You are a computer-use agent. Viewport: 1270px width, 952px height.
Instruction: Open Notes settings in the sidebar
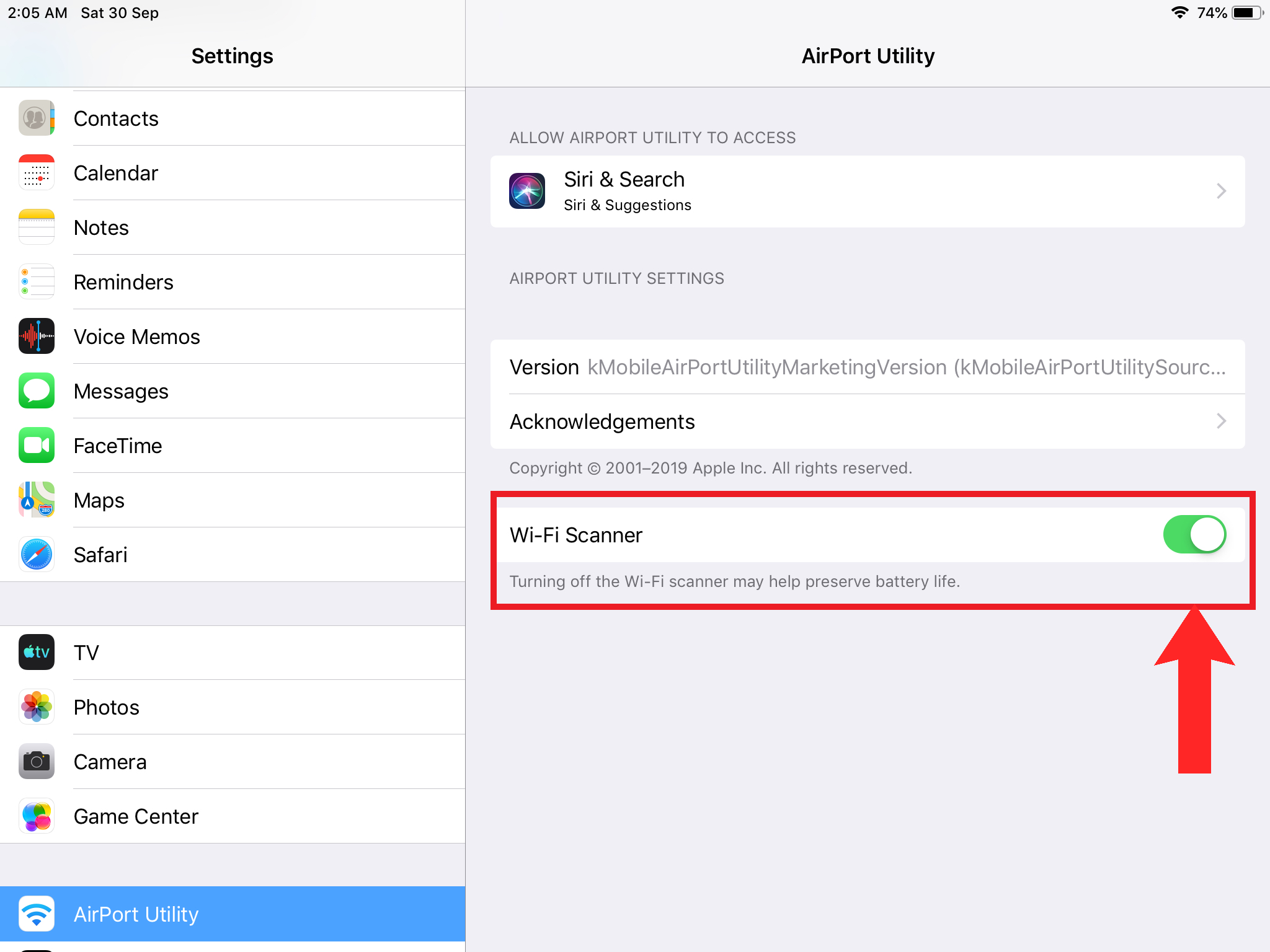pos(101,227)
